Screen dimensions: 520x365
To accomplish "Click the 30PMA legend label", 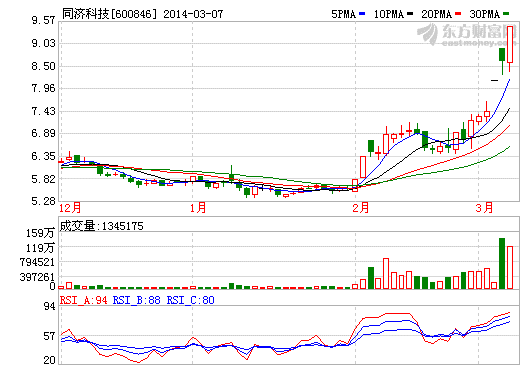I will (485, 14).
